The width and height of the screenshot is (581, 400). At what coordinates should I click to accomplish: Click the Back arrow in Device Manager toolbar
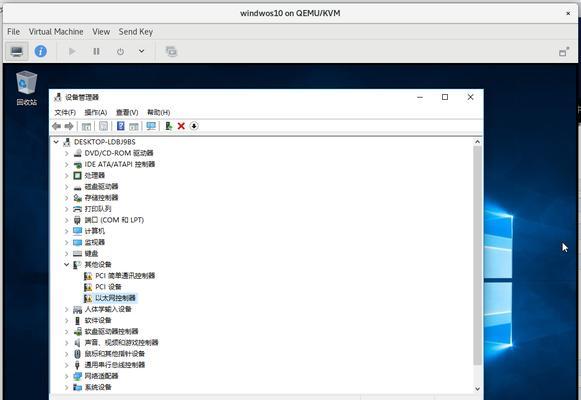tap(56, 126)
